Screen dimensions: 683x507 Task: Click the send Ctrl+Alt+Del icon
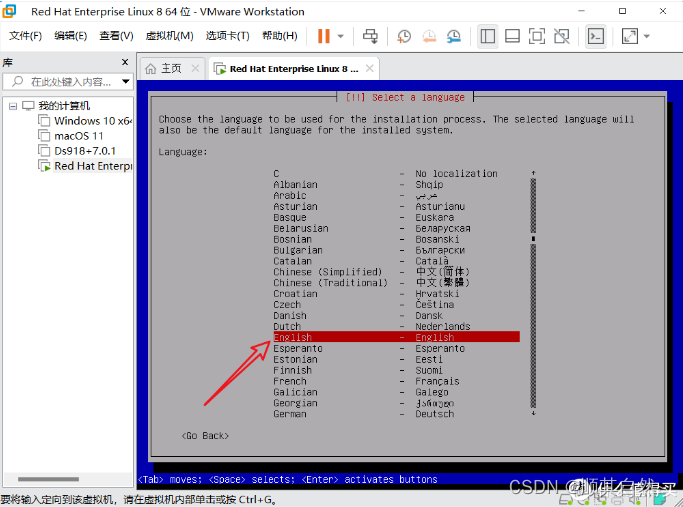(x=371, y=36)
